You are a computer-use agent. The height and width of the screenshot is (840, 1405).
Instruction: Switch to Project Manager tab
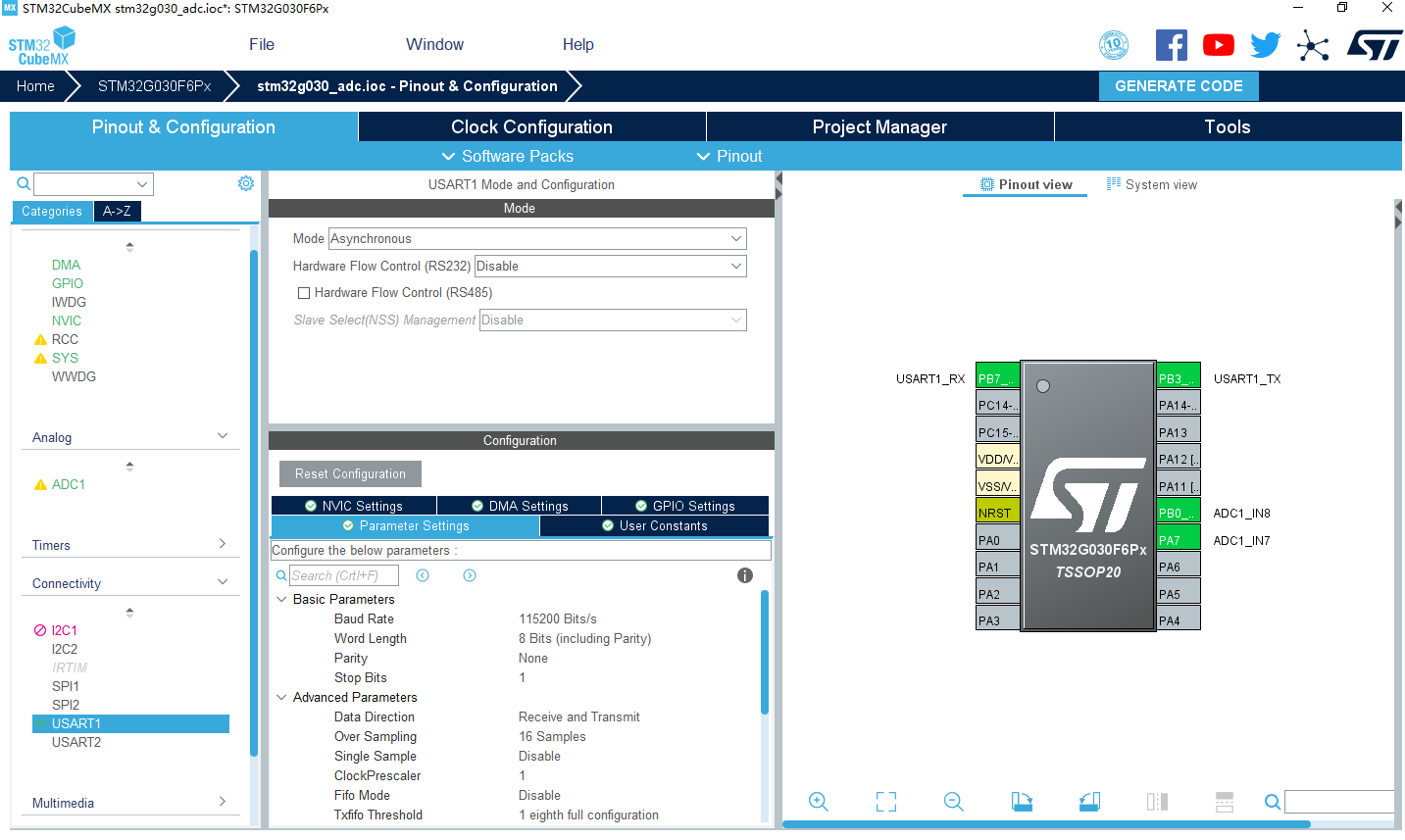[x=879, y=126]
